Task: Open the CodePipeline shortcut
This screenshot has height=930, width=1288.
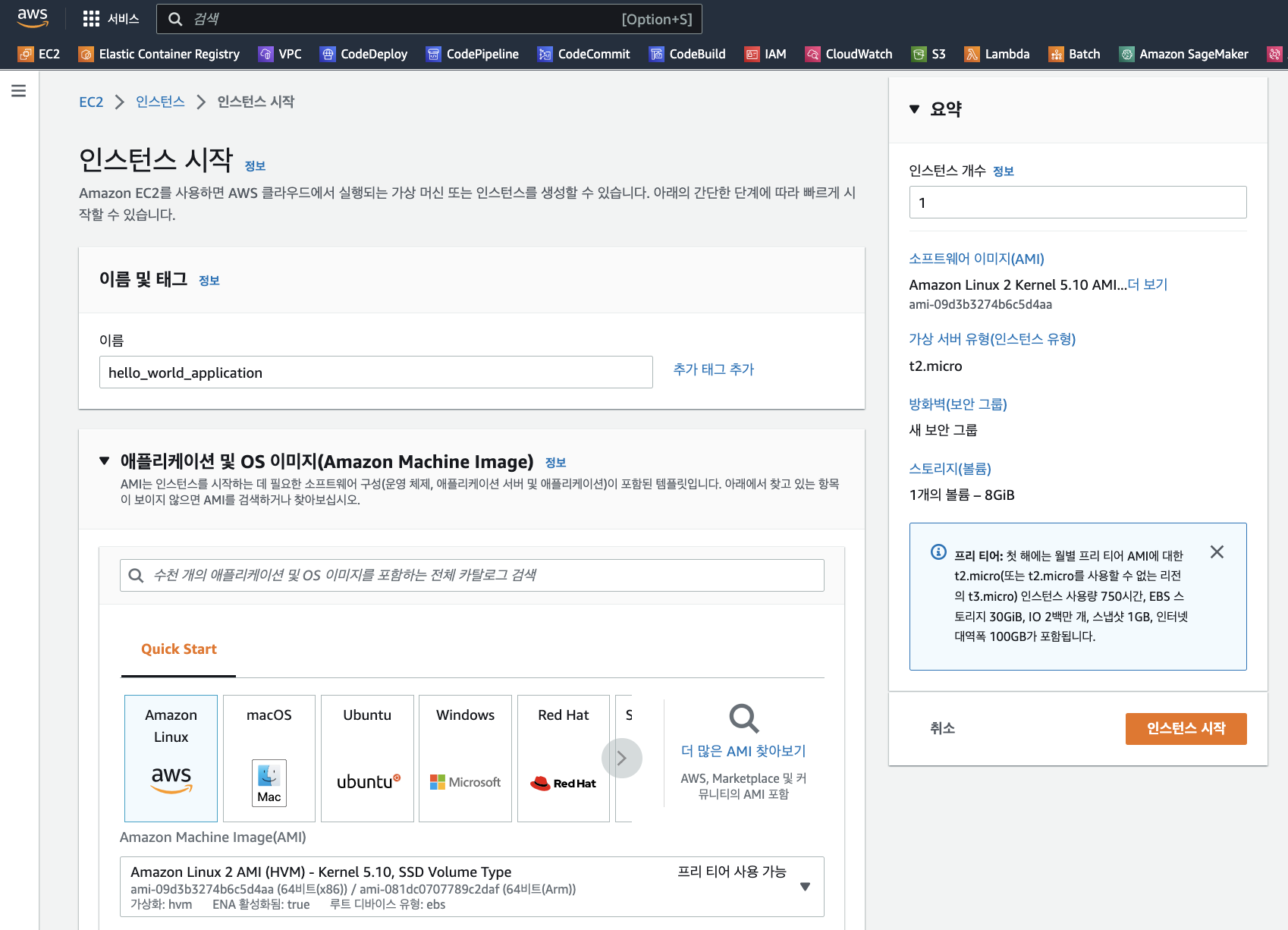Action: [x=473, y=54]
